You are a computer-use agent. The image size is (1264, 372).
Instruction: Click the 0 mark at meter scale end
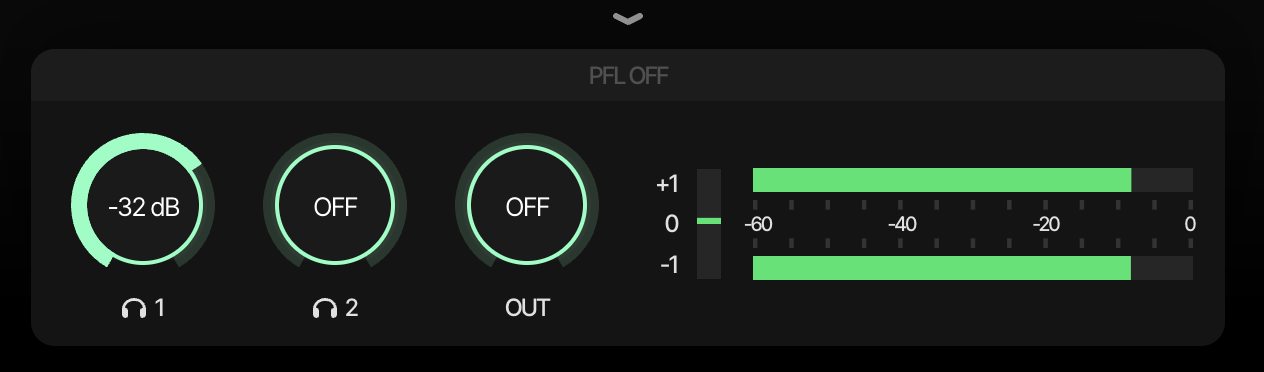(x=1190, y=224)
